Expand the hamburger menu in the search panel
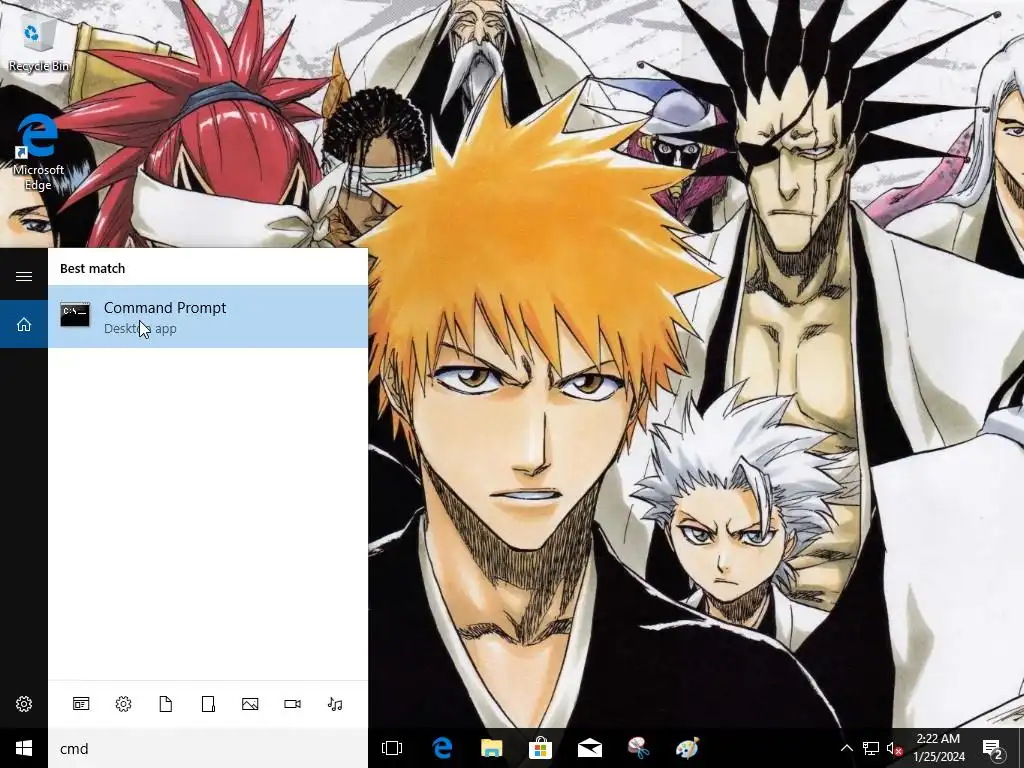The width and height of the screenshot is (1024, 768). [24, 276]
